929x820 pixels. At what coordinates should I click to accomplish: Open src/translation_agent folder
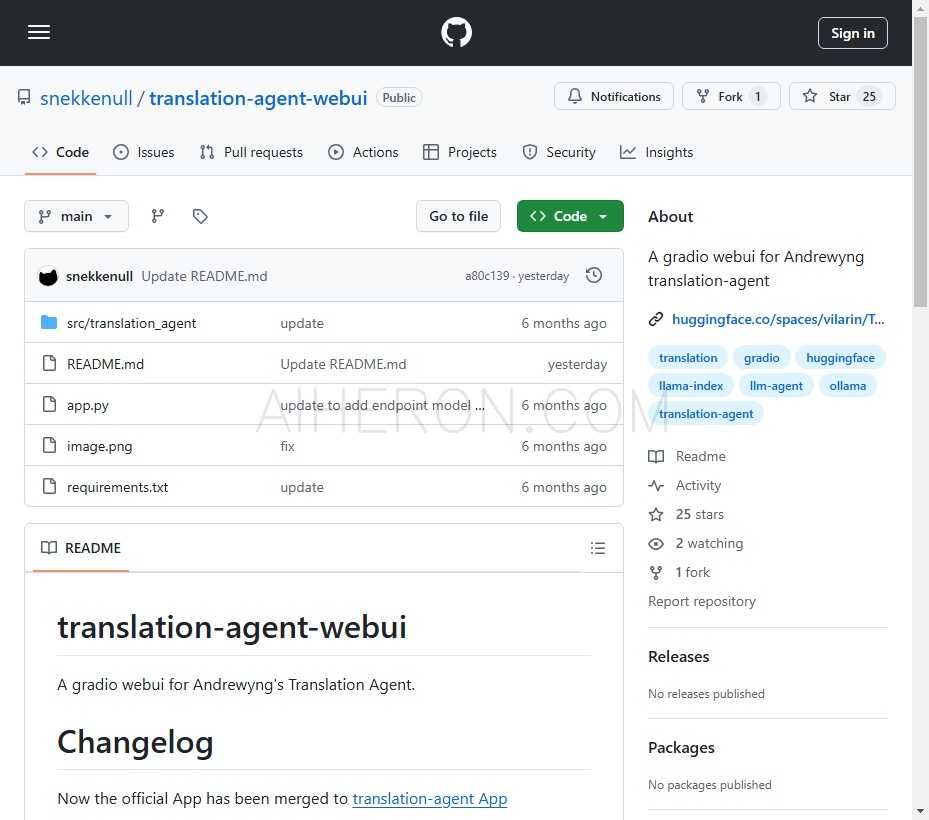click(132, 323)
